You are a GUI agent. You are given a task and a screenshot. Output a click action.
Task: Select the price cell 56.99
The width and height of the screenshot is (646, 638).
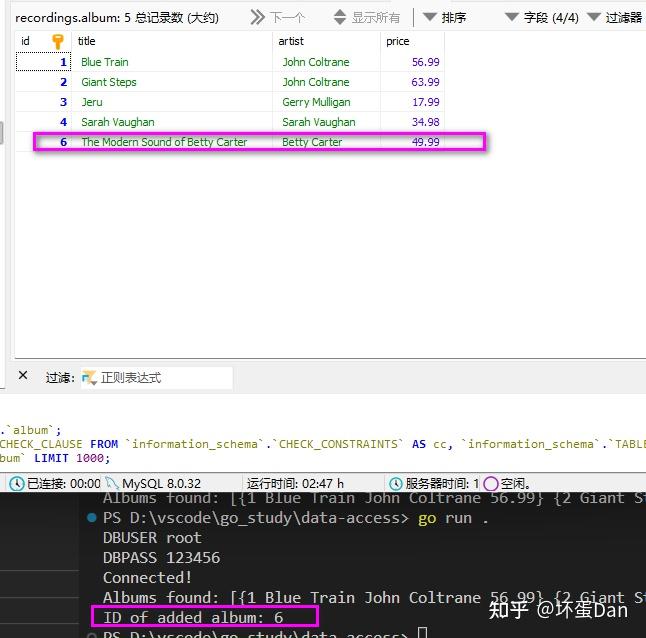coord(412,62)
